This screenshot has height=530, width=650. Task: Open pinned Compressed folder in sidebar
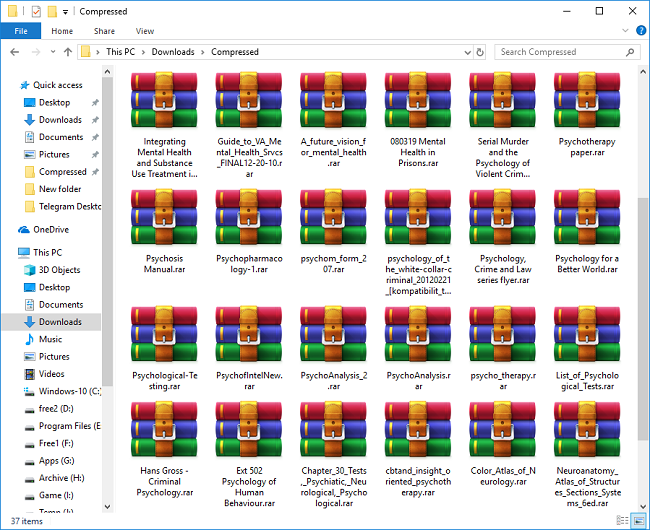tap(63, 172)
